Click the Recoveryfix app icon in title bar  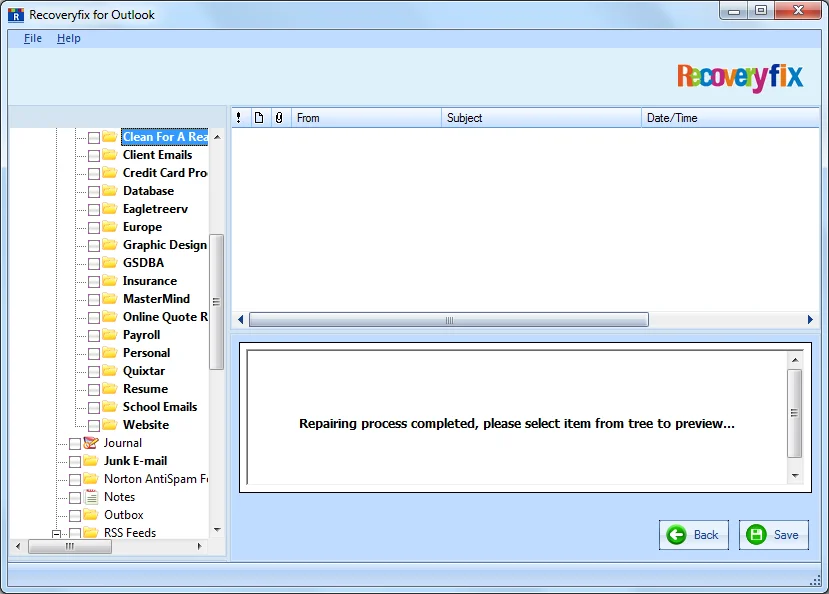click(16, 15)
